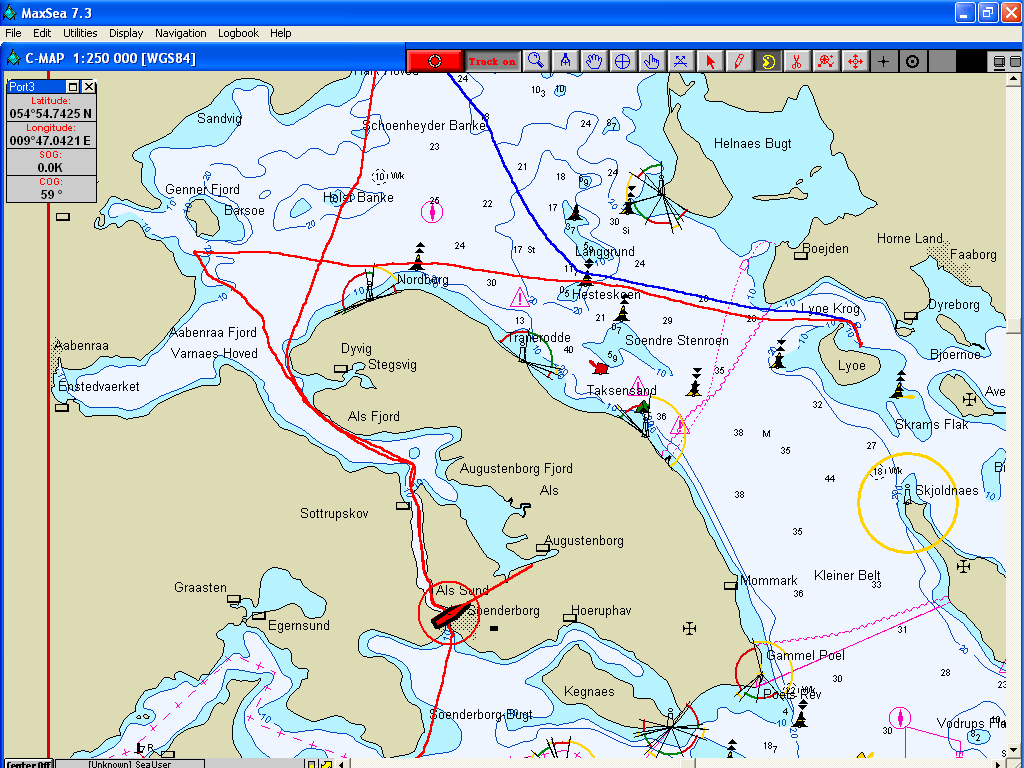Maximize the Port3 data panel
This screenshot has height=768, width=1024.
(x=73, y=87)
